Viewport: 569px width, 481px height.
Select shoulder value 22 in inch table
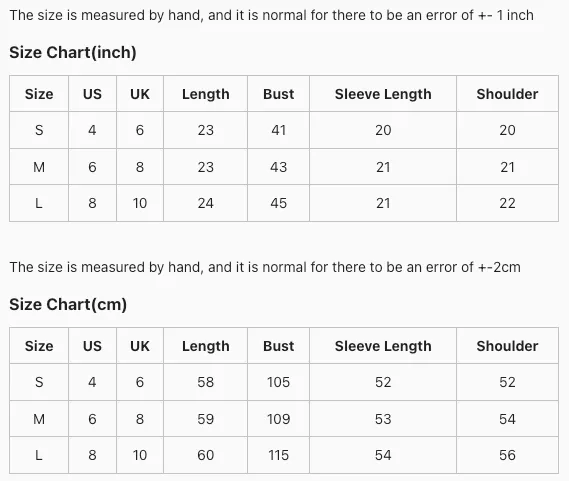[507, 203]
